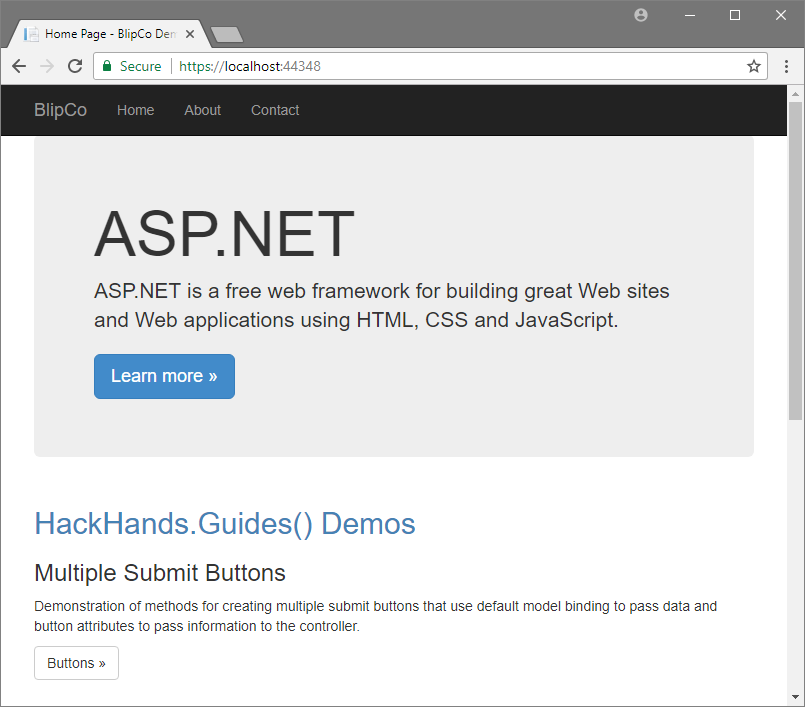Open a new browser tab
The image size is (805, 707).
227,35
